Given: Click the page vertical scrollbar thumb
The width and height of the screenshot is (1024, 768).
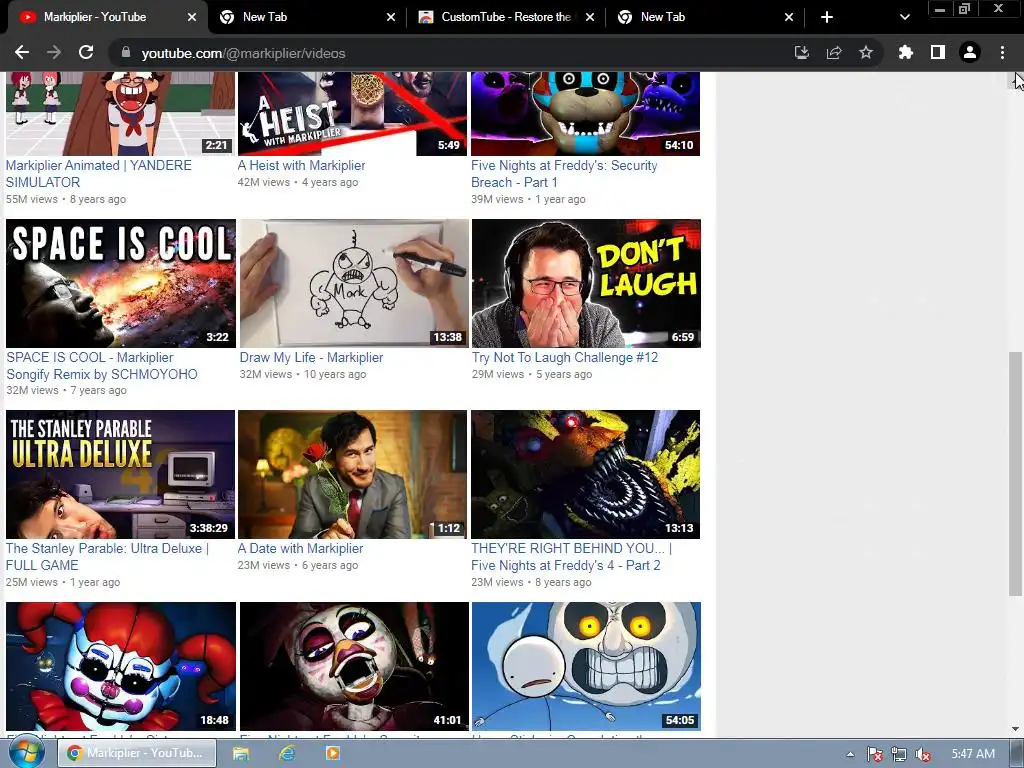Looking at the screenshot, I should [1016, 474].
